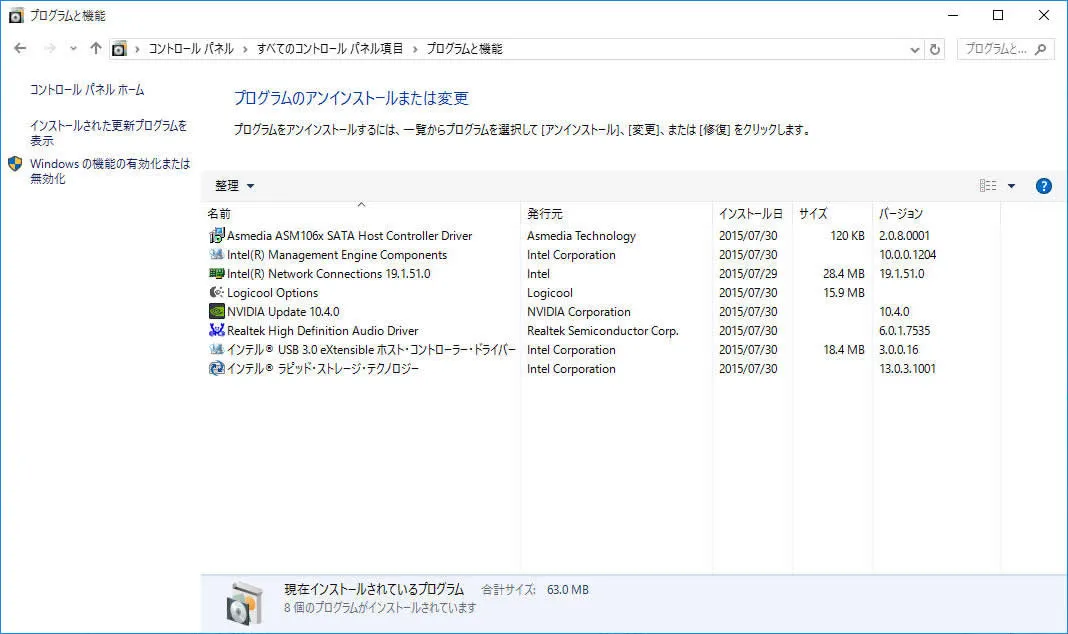The height and width of the screenshot is (634, 1068).
Task: Select Realtek High Definition Audio Driver entry
Action: (x=323, y=331)
